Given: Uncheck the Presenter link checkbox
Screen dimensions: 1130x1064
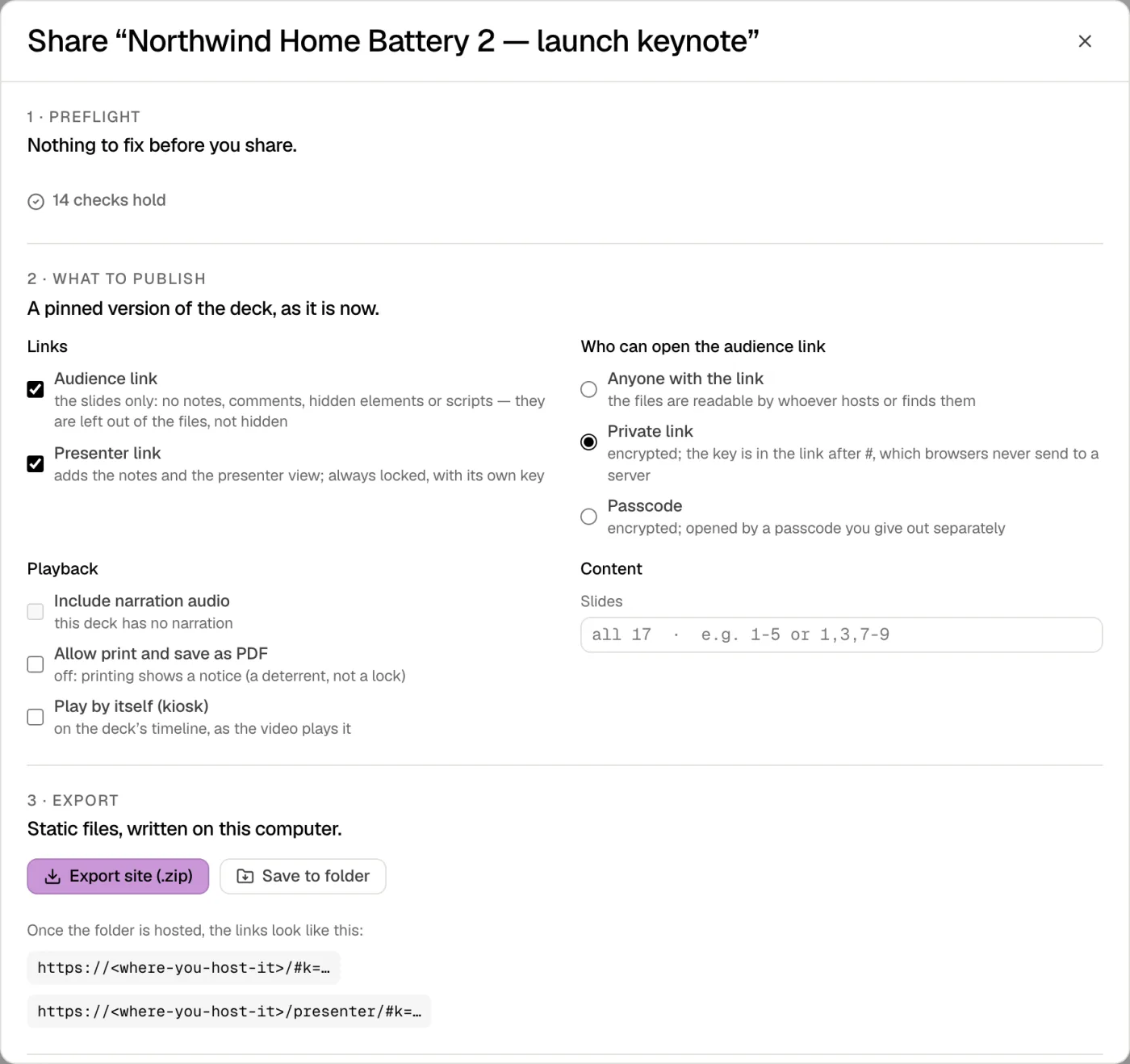Looking at the screenshot, I should [36, 463].
